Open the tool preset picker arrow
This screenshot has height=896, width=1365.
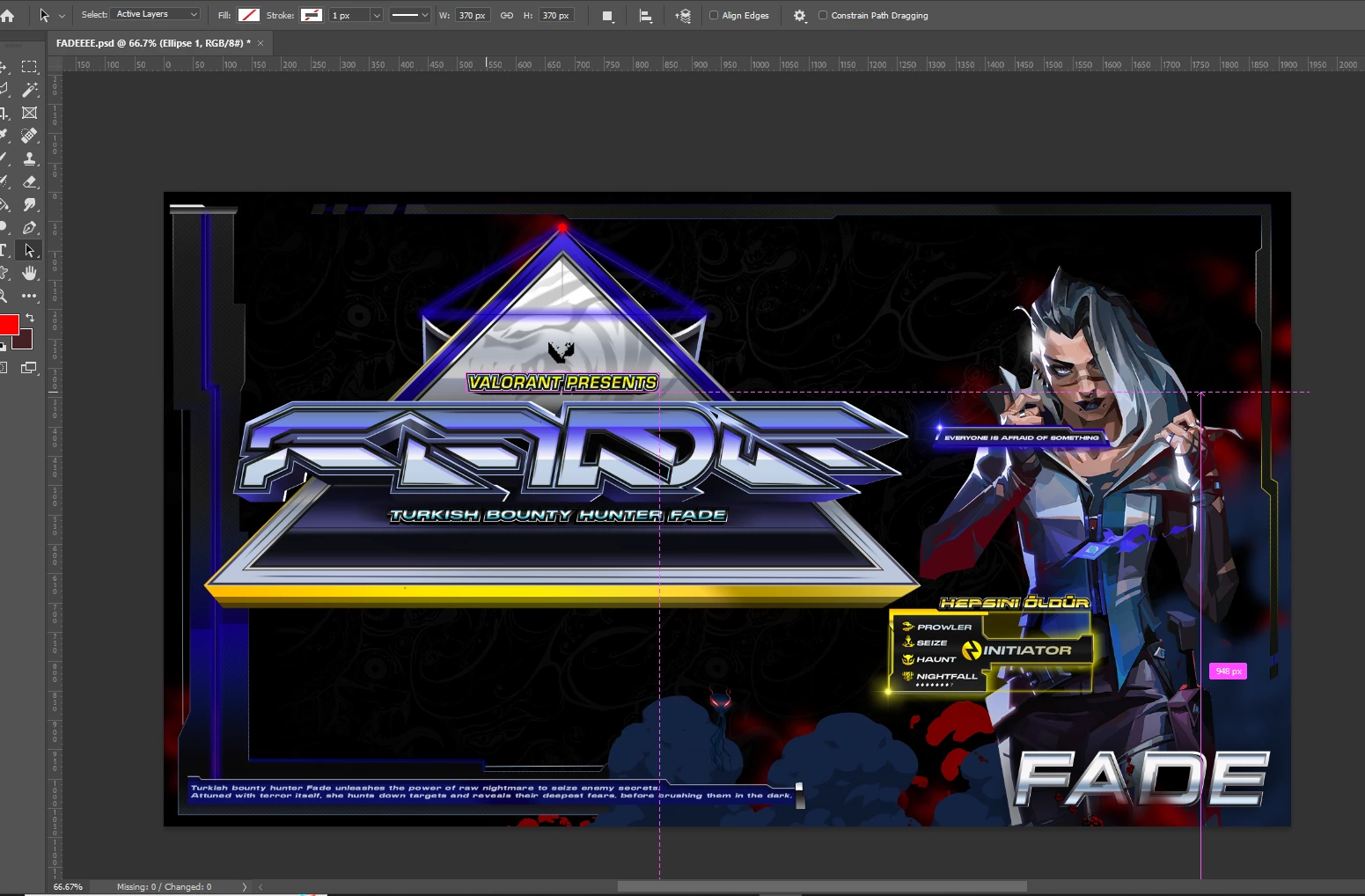pyautogui.click(x=62, y=16)
